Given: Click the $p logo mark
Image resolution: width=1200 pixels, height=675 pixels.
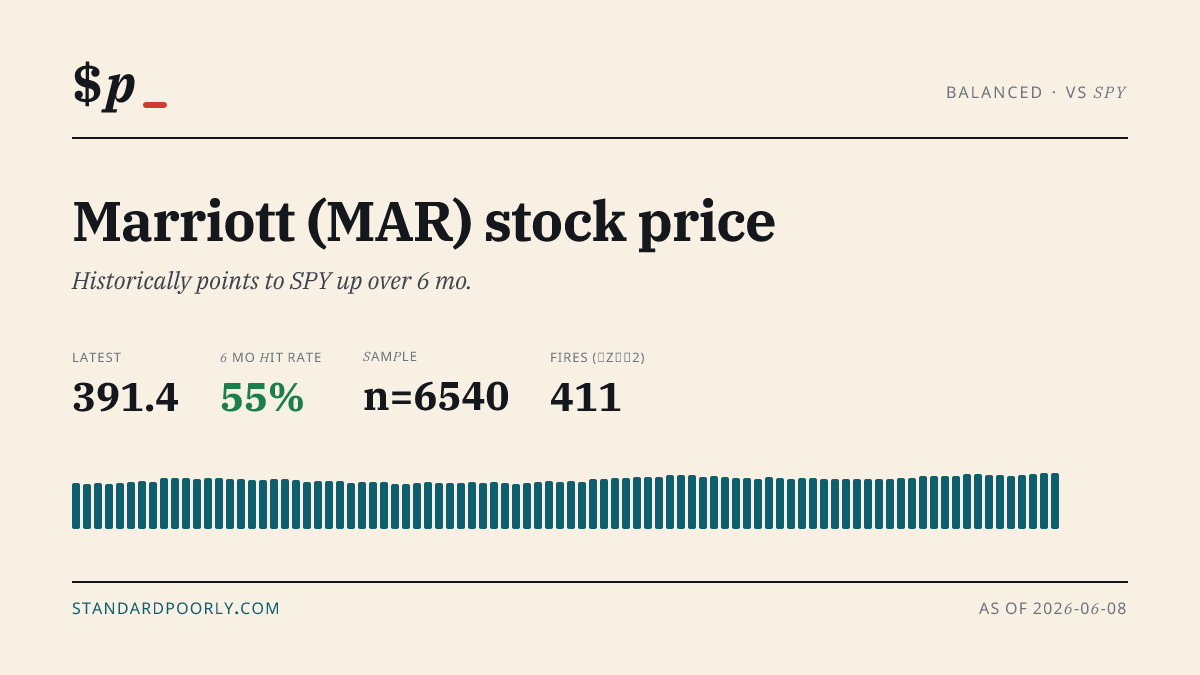Looking at the screenshot, I should tap(104, 85).
